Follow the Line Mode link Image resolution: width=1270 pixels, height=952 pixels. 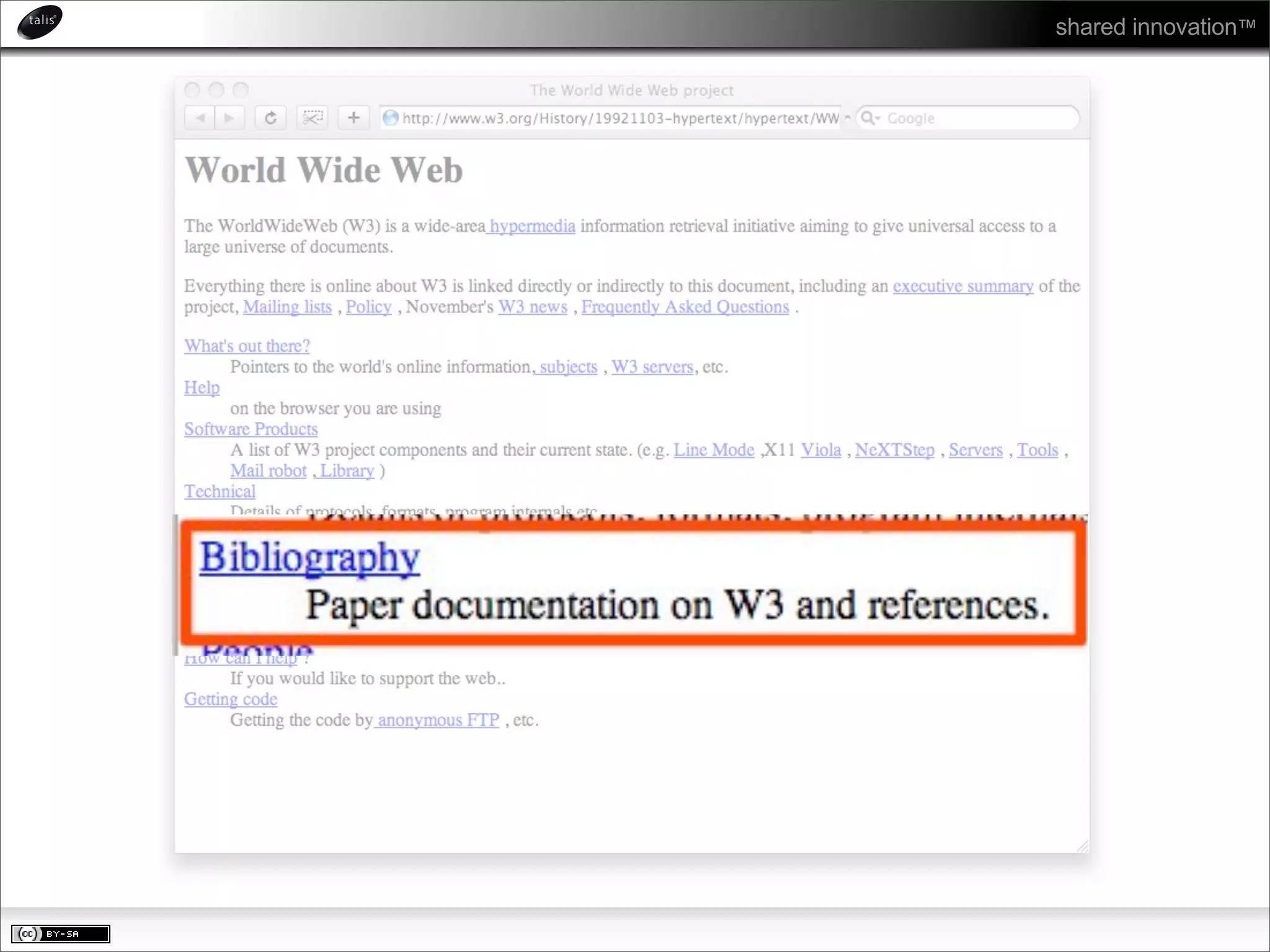[x=714, y=450]
